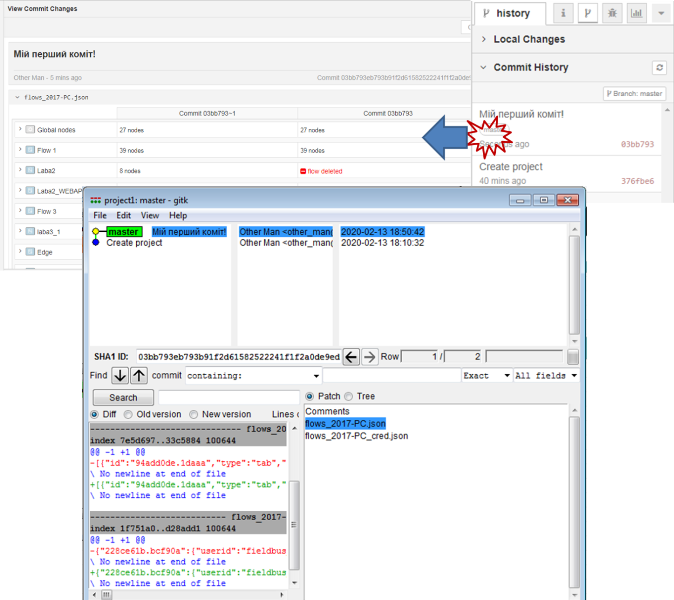The height and width of the screenshot is (600, 674).
Task: Open the gitk View menu
Action: point(150,215)
